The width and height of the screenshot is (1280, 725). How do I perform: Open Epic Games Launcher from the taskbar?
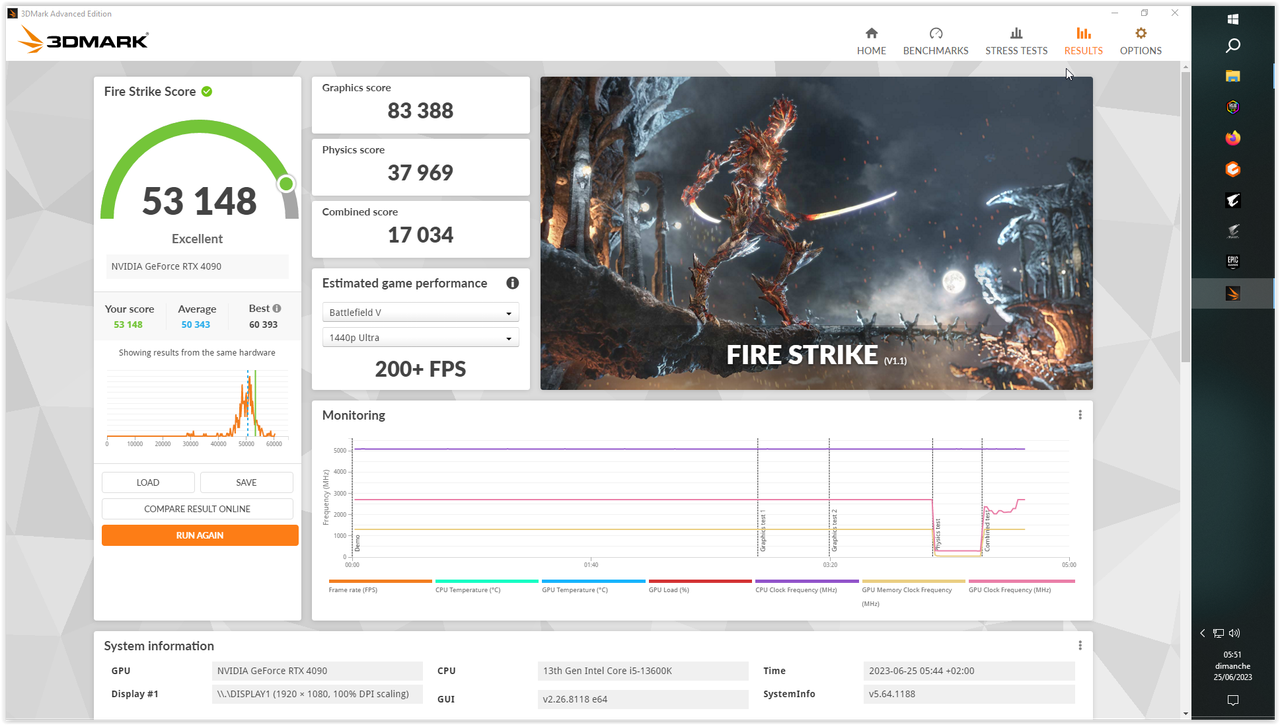tap(1233, 262)
